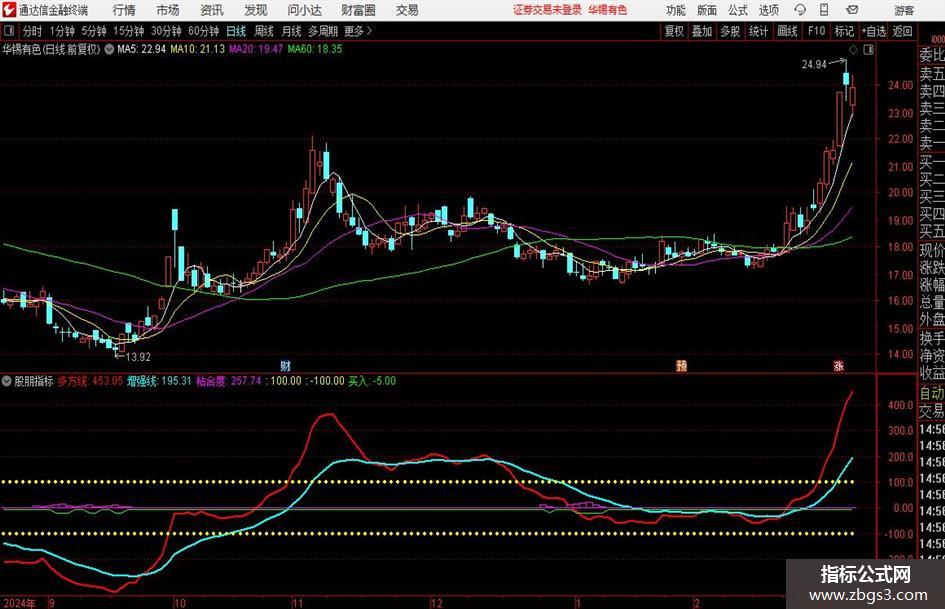945x609 pixels.
Task: Click the 叠加 overlay button
Action: [702, 31]
